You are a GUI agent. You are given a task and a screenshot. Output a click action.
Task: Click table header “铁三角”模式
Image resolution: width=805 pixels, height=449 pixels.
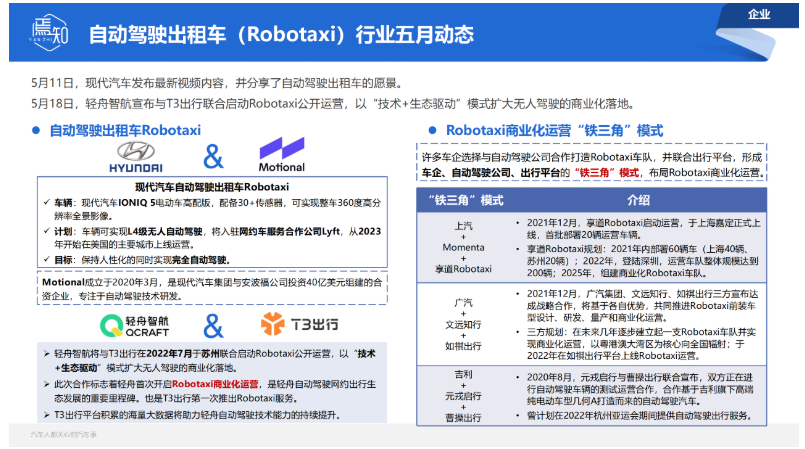[466, 200]
